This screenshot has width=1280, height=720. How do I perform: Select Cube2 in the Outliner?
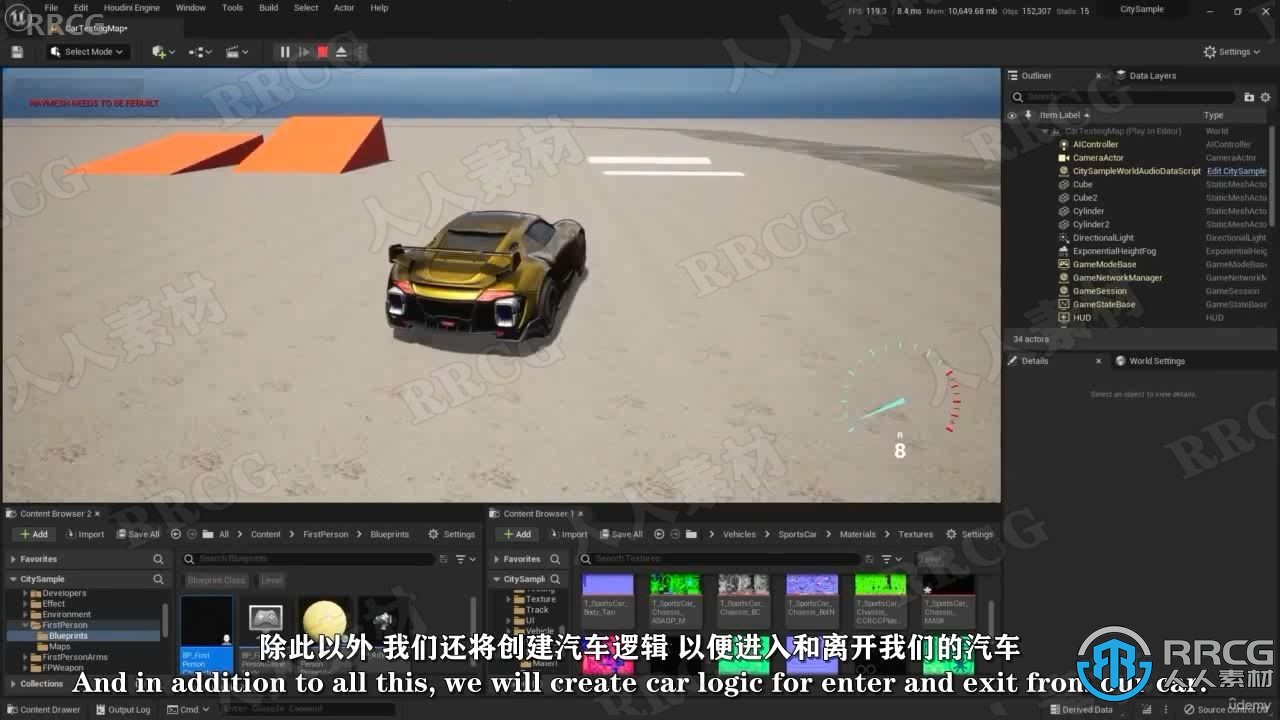1085,198
